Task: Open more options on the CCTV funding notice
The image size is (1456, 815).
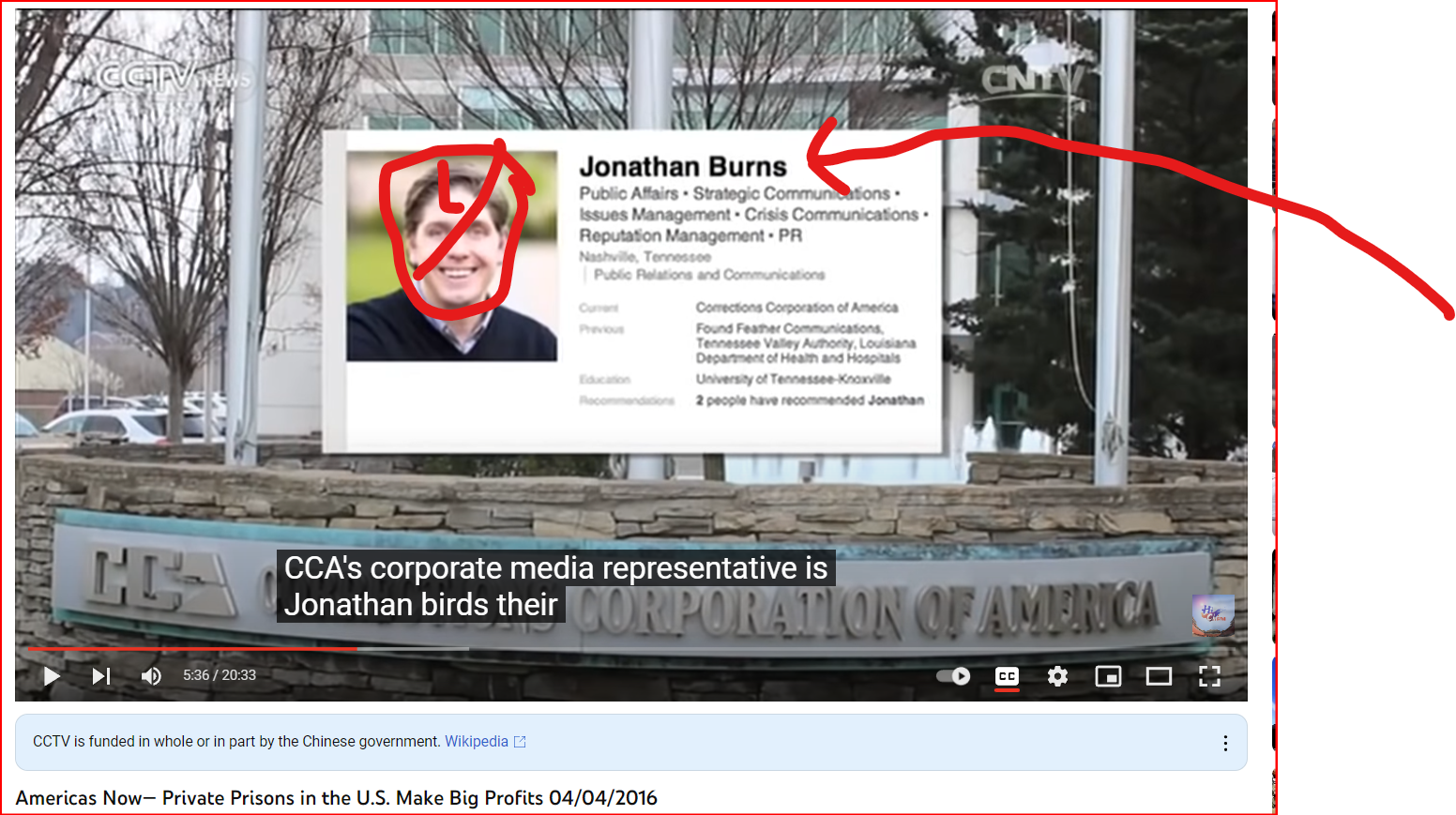Action: [x=1225, y=743]
